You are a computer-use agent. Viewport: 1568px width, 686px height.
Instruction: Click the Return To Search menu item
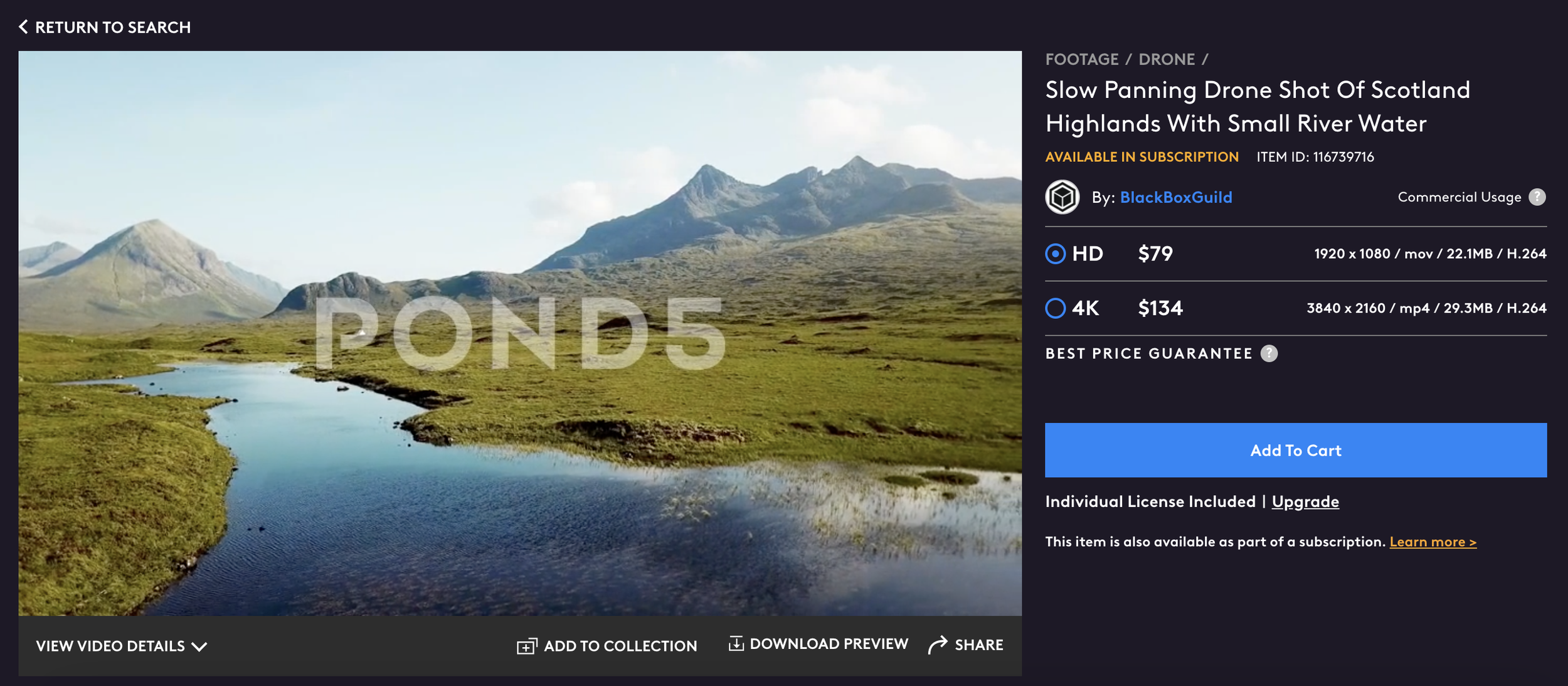coord(114,26)
